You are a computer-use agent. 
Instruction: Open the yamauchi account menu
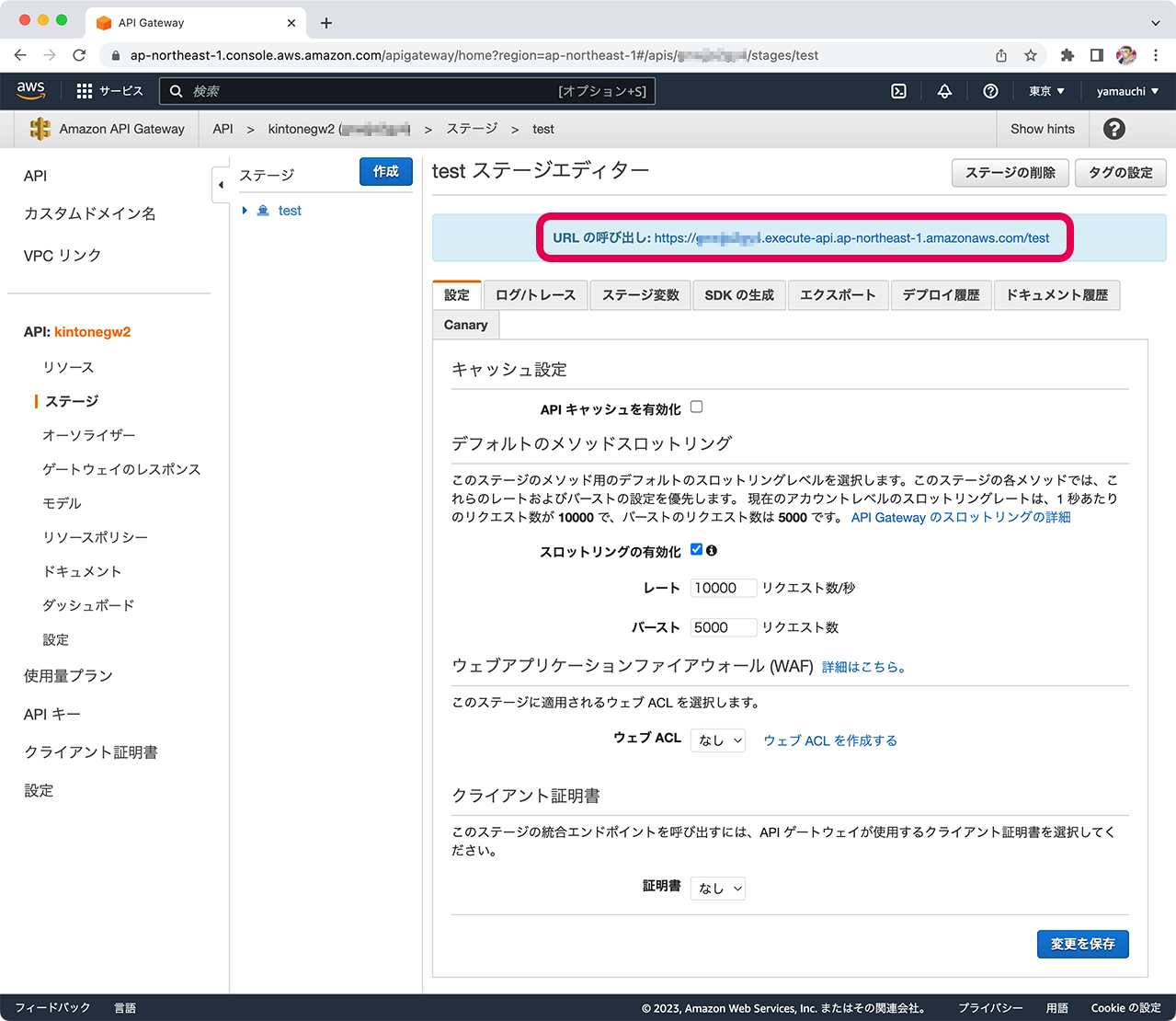pos(1127,91)
